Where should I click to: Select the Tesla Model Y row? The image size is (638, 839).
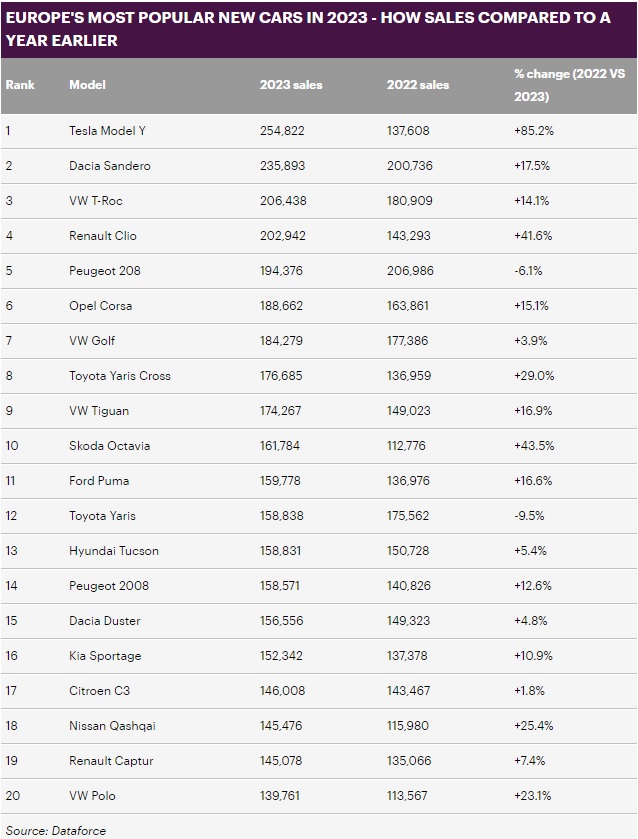[x=319, y=131]
